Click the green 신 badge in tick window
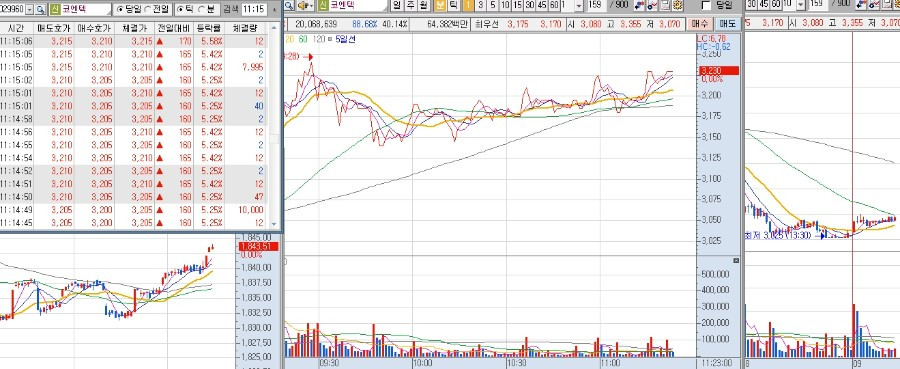900x369 pixels. pyautogui.click(x=55, y=9)
